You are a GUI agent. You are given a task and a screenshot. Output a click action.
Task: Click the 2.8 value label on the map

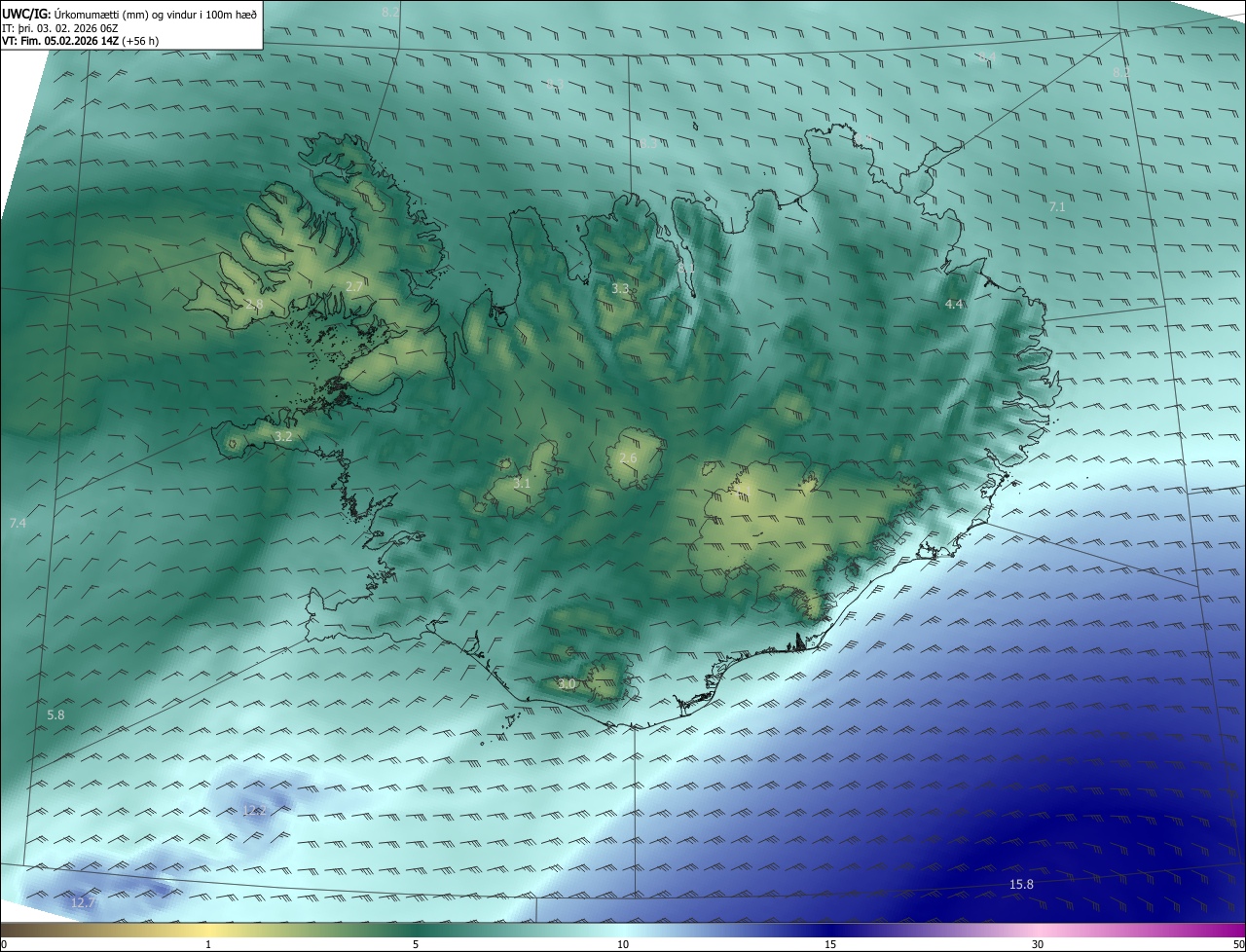[x=254, y=305]
